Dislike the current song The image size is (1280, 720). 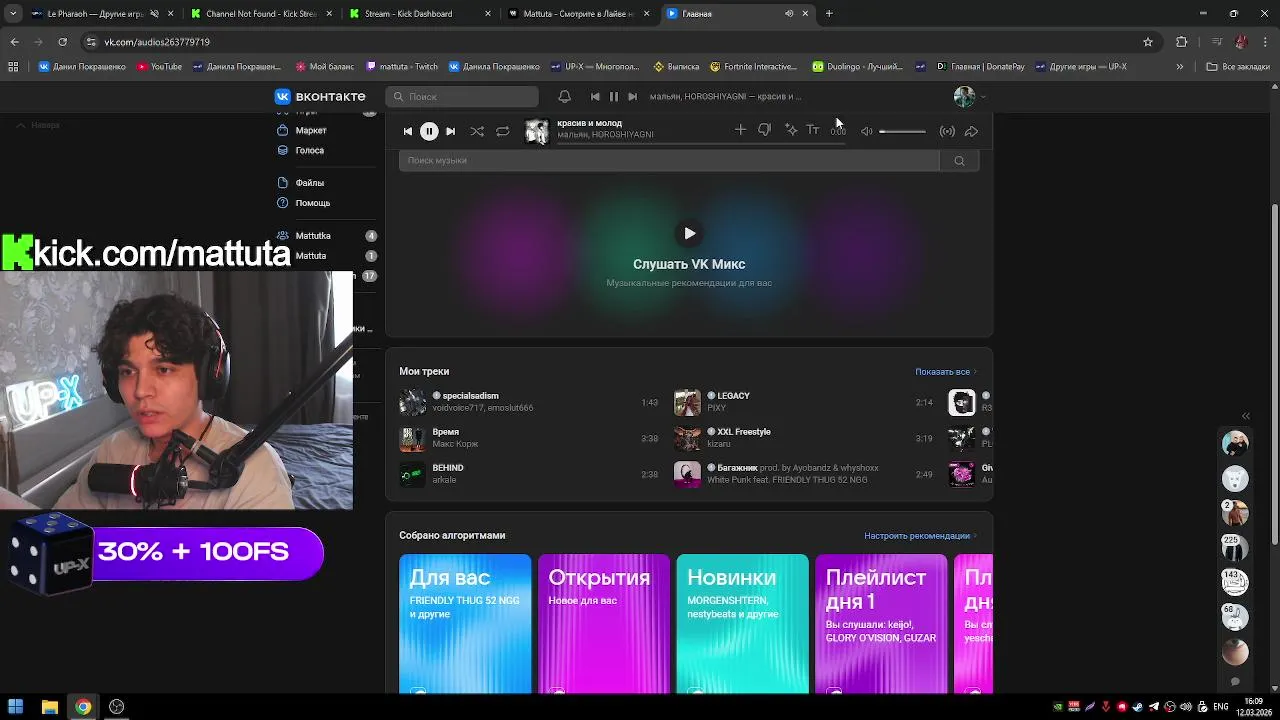coord(764,130)
